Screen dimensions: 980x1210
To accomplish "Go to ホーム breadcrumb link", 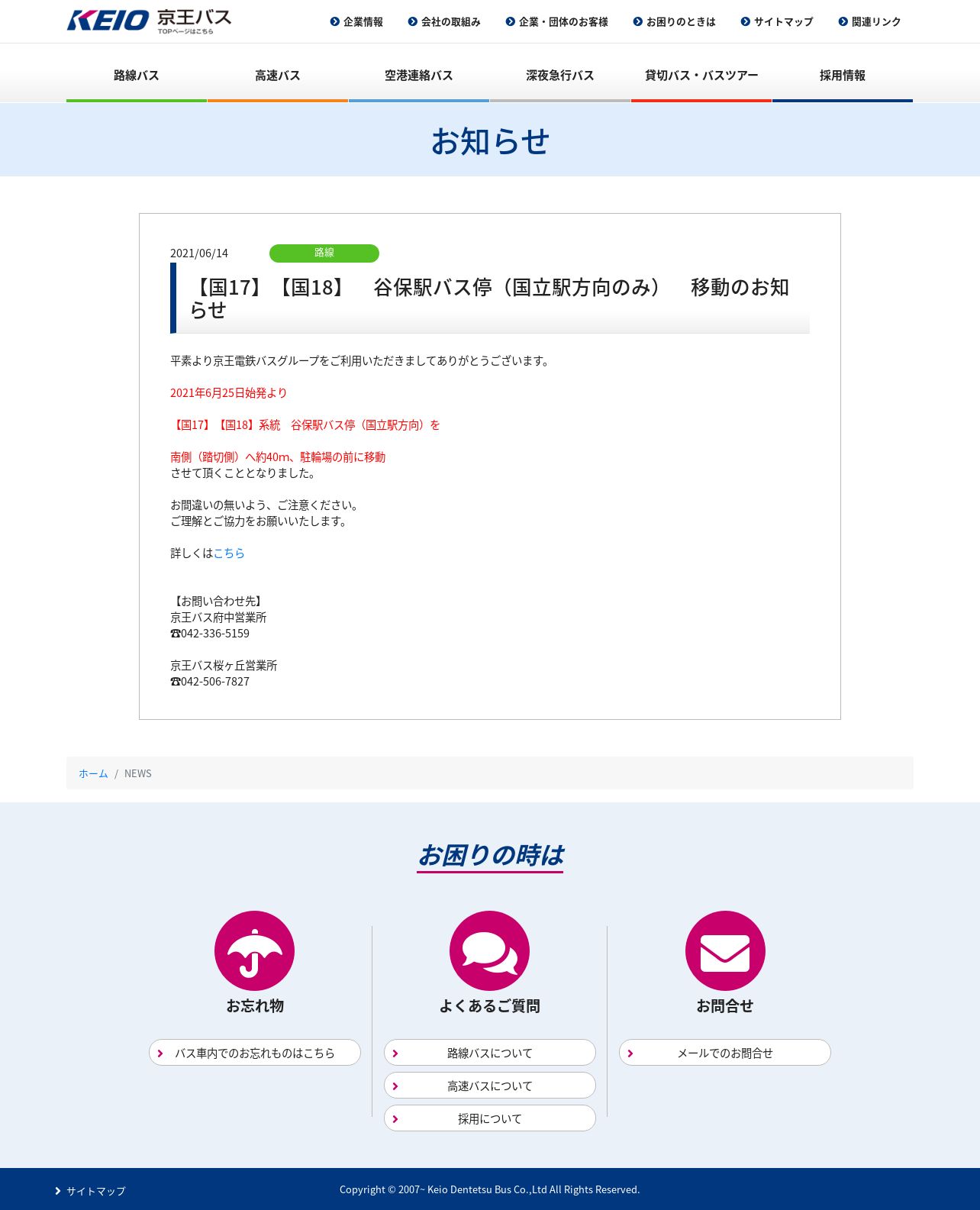I will pos(93,773).
